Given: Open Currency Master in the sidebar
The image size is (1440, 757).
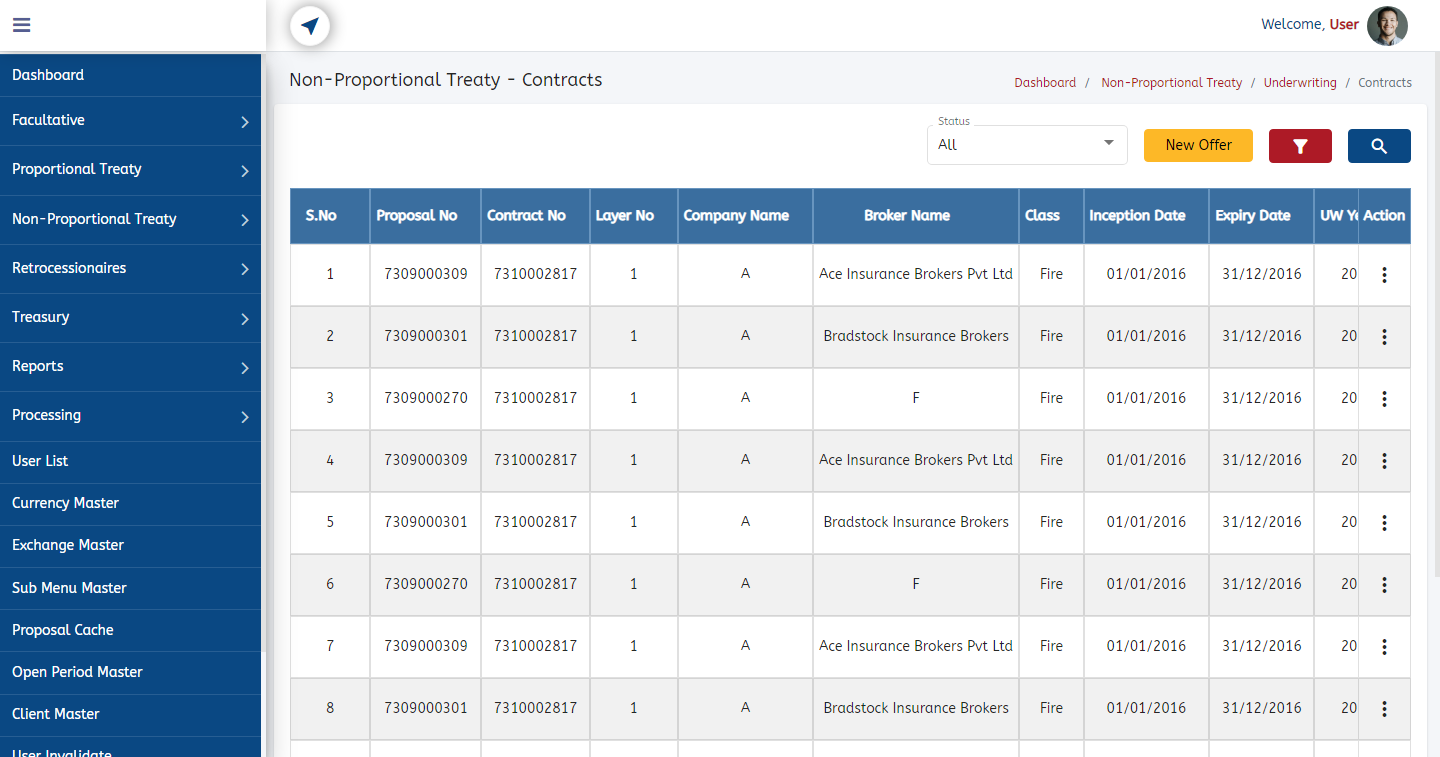Looking at the screenshot, I should [130, 503].
